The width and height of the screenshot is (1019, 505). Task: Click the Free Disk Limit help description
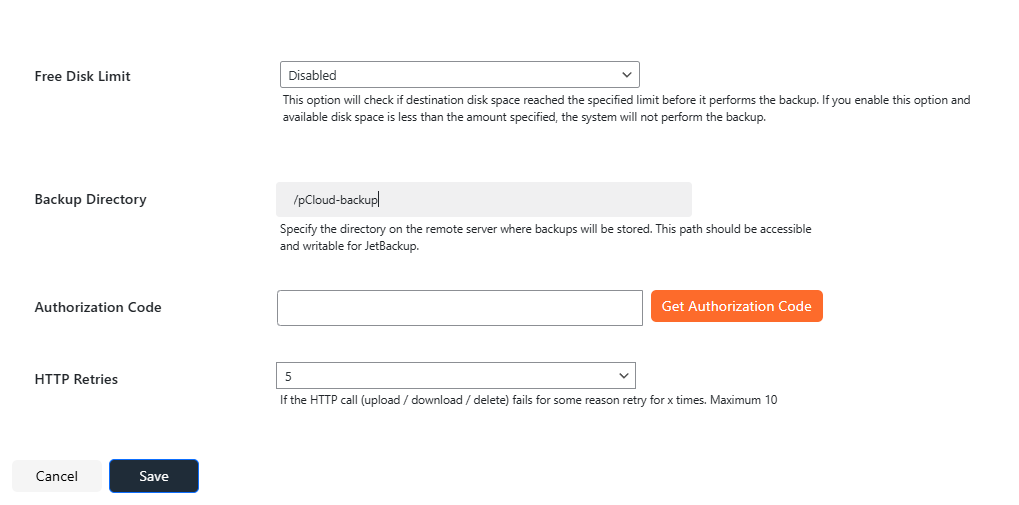click(626, 109)
